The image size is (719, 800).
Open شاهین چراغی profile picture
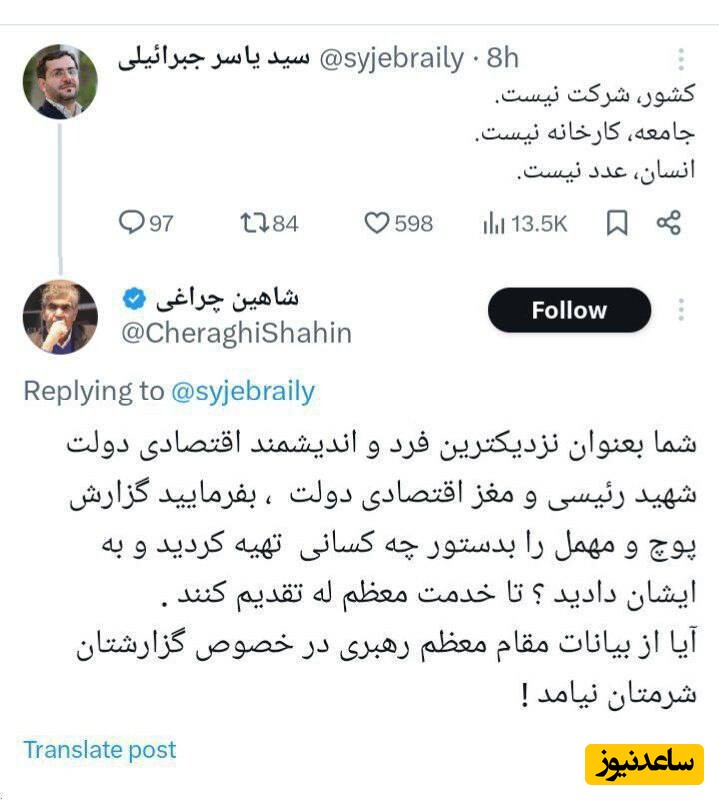pos(60,317)
